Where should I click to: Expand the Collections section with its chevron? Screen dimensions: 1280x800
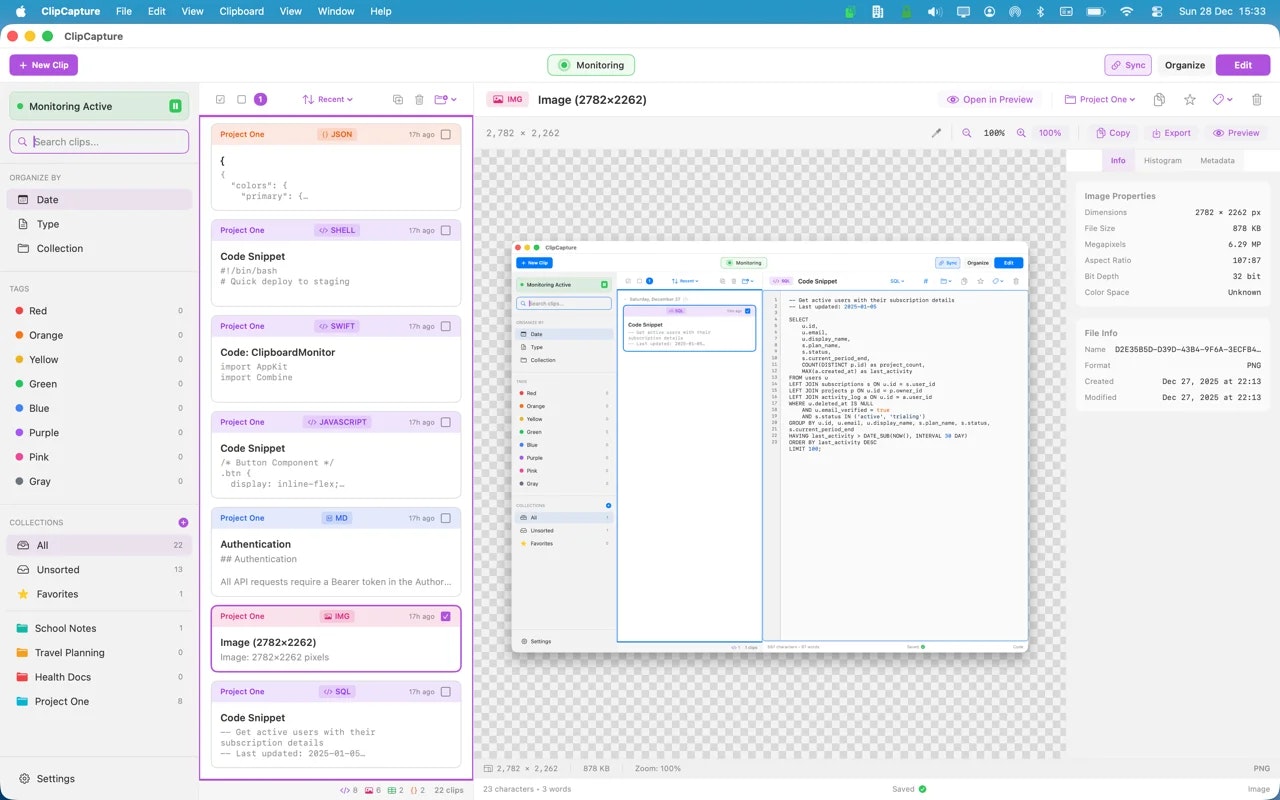coord(182,521)
